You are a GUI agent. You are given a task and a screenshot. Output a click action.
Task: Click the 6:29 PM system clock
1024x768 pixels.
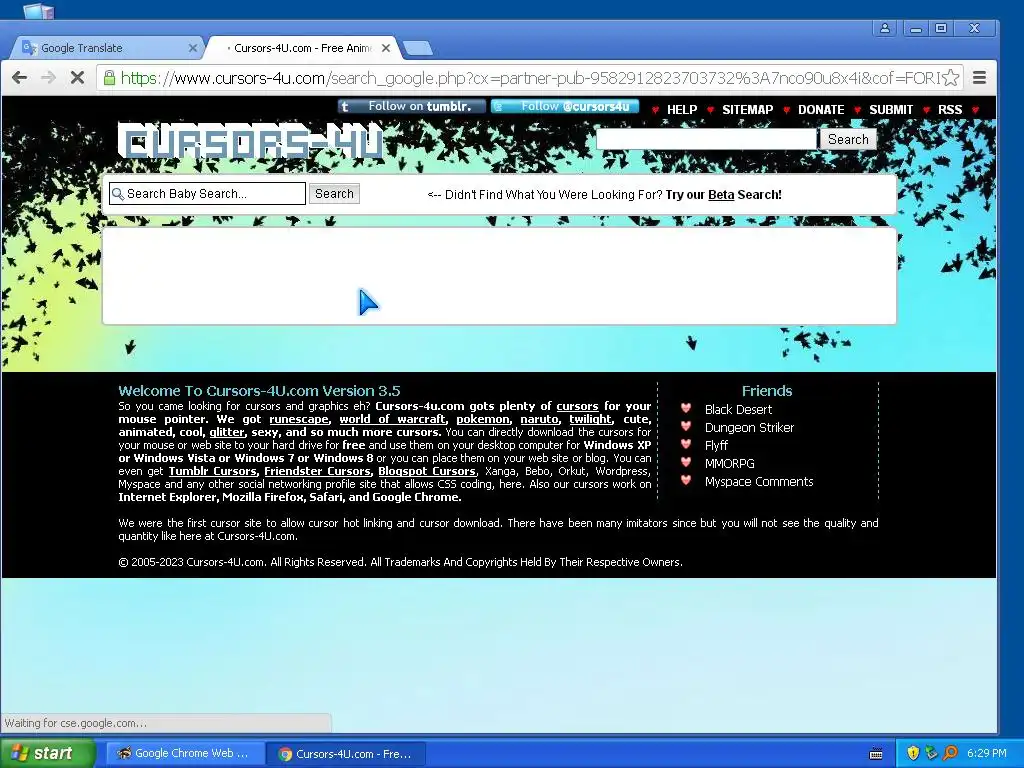(987, 753)
